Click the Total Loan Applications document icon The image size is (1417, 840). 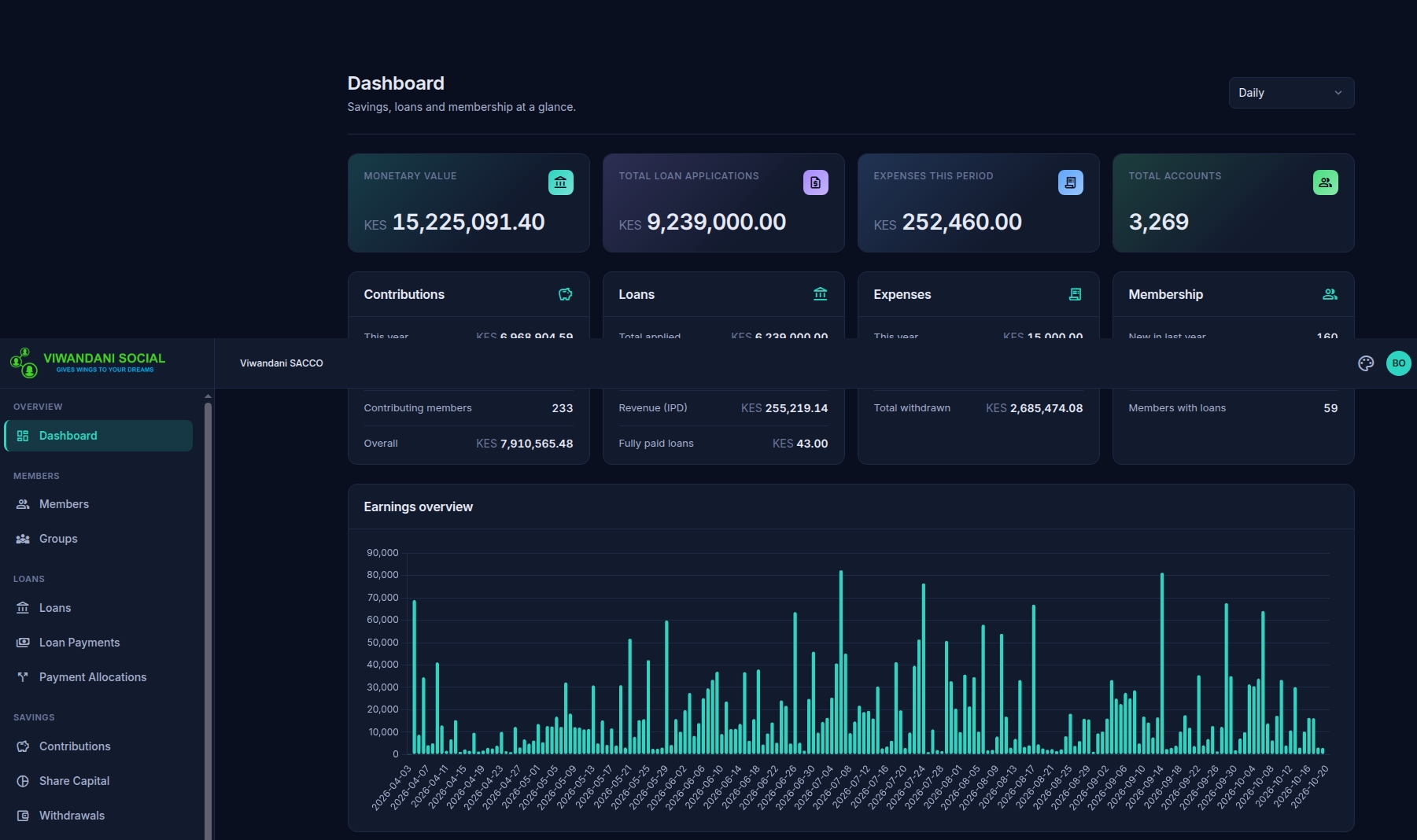[815, 182]
